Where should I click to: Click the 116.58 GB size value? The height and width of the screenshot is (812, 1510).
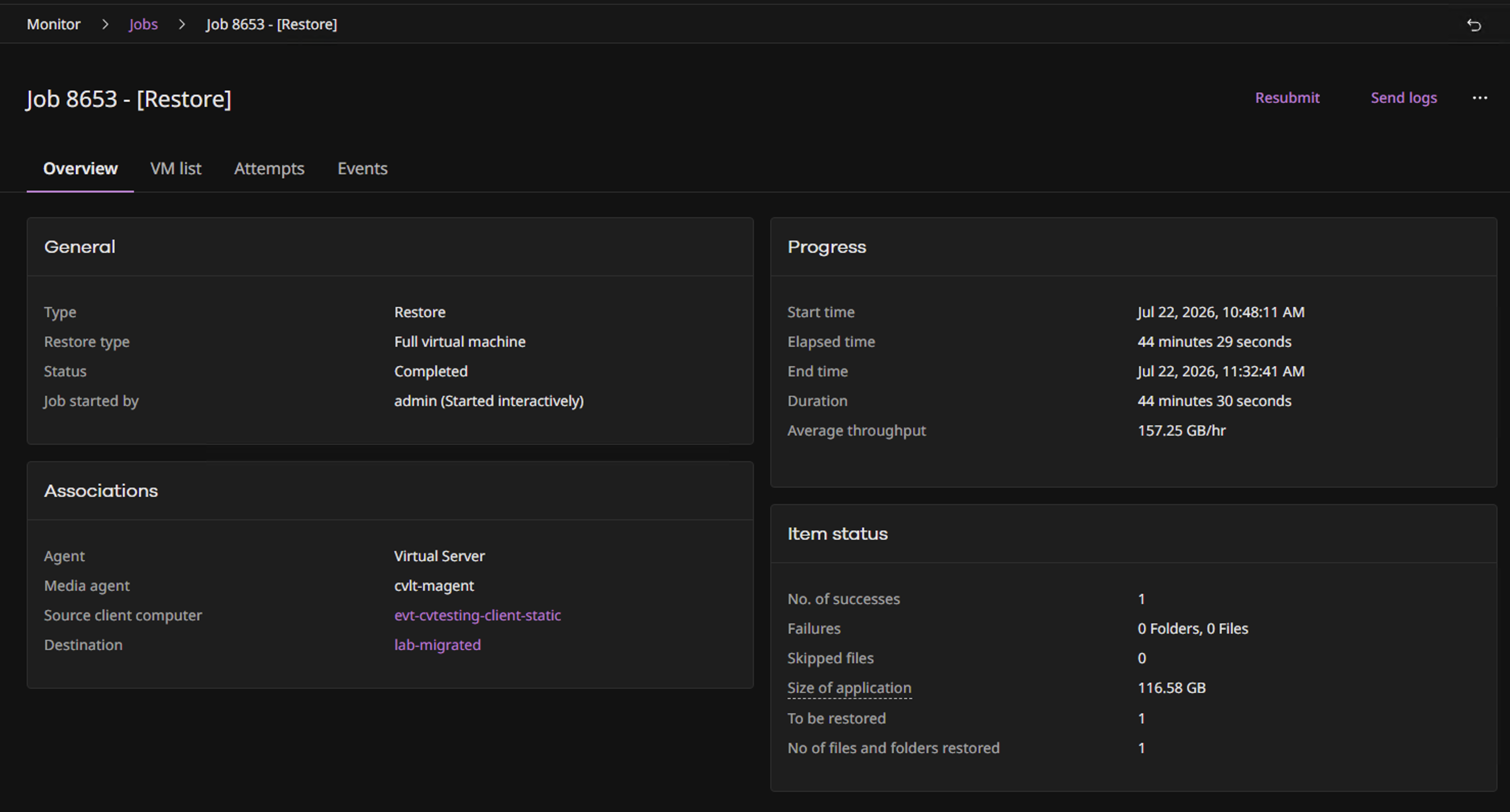(1171, 688)
